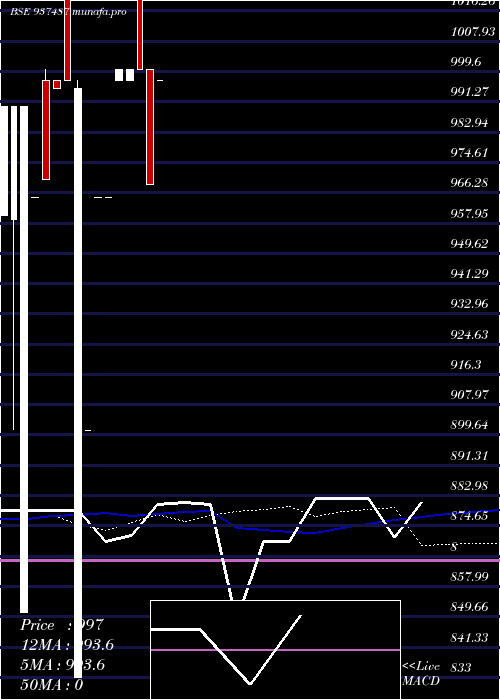Click the 857.99 price axis label
Viewport: 500px width, 700px height.
point(469,577)
